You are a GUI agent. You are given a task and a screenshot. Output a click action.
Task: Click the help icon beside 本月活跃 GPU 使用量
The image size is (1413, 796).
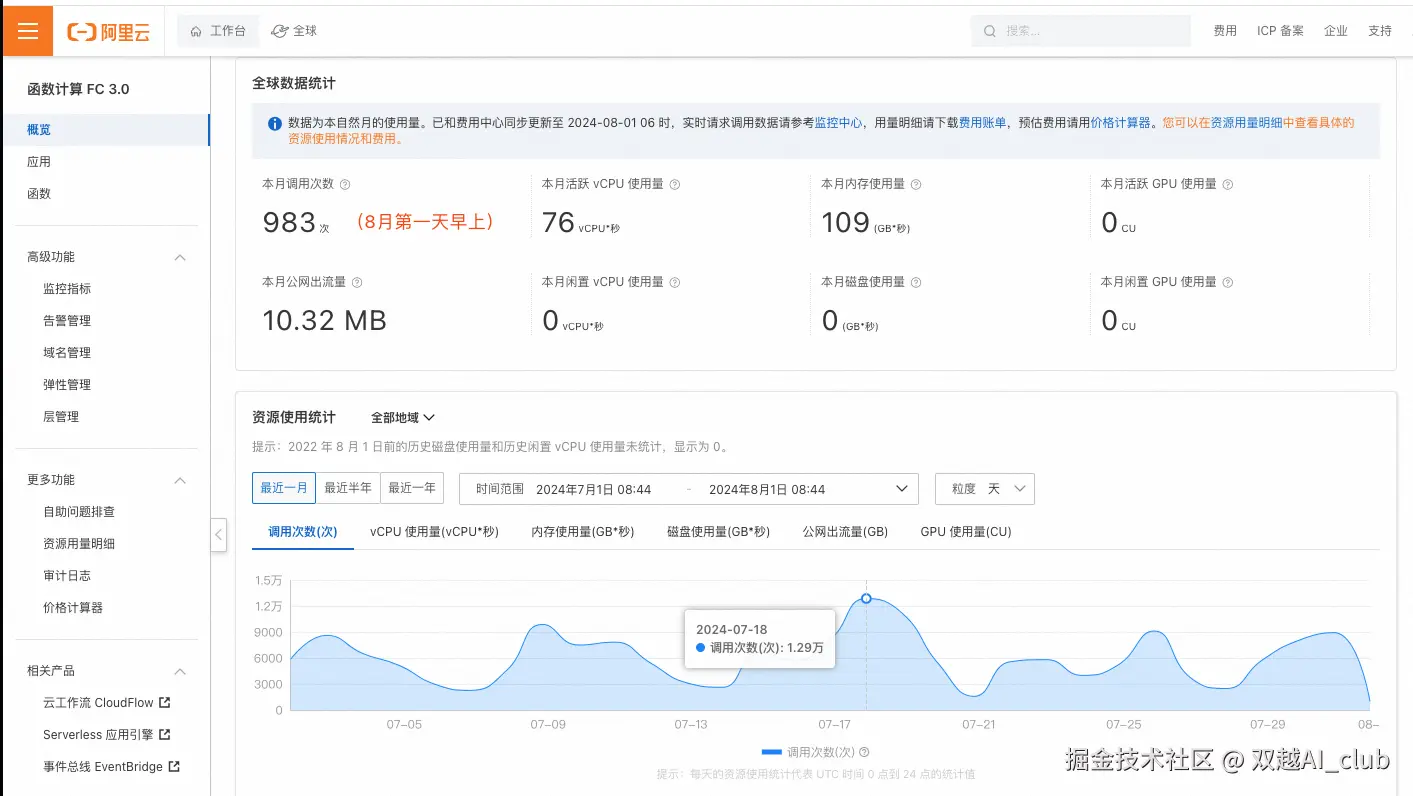click(x=1228, y=185)
